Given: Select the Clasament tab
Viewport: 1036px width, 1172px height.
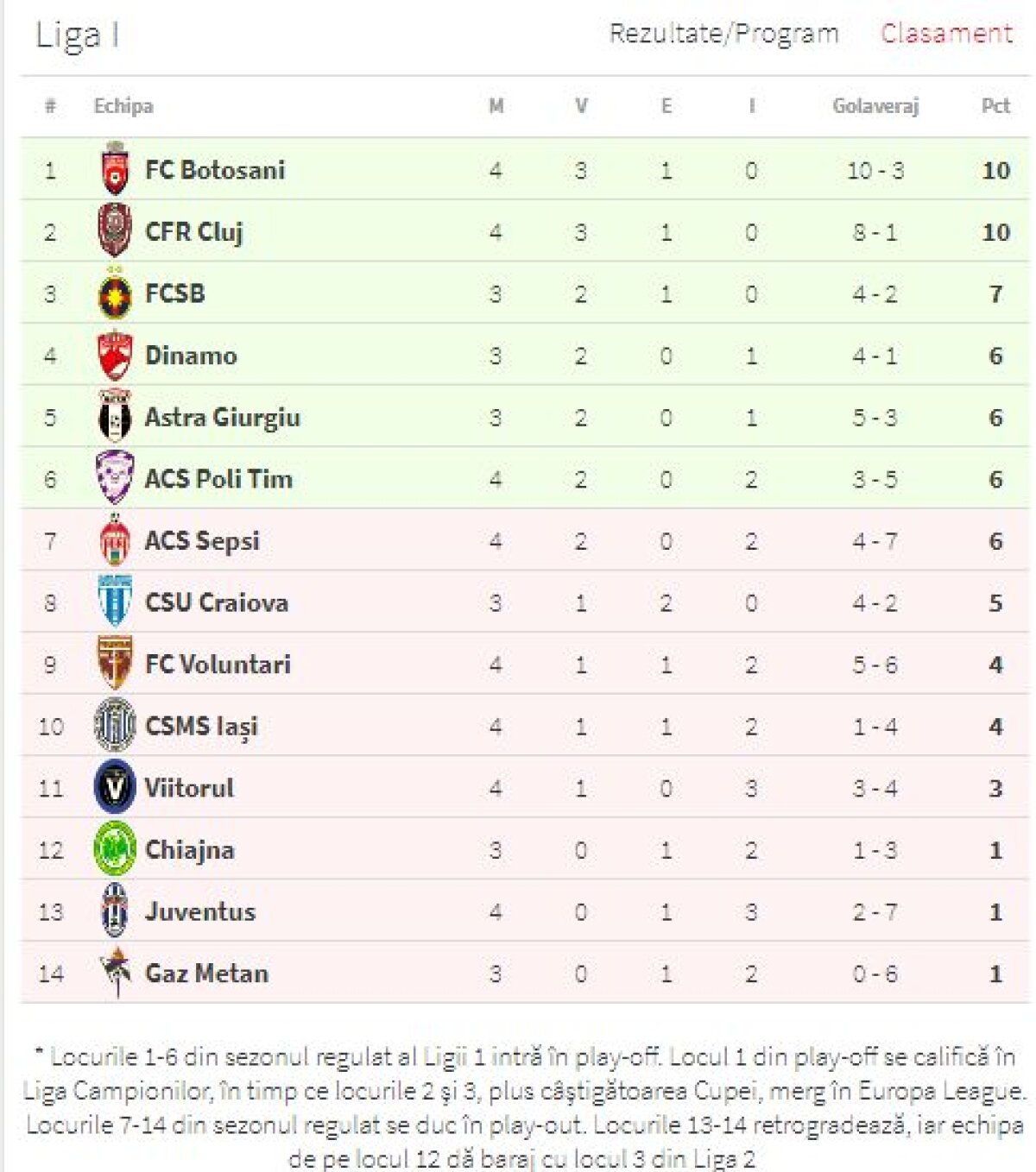Looking at the screenshot, I should coord(946,35).
